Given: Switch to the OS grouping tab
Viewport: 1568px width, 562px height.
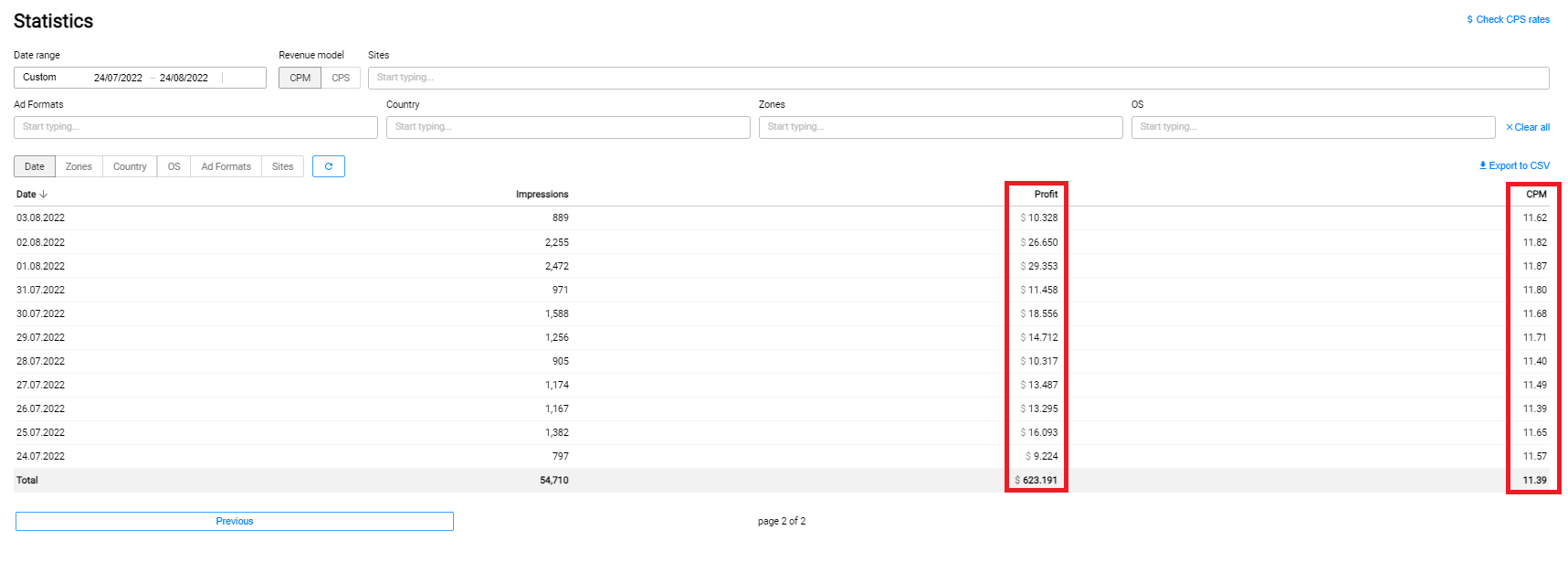Looking at the screenshot, I should tap(174, 166).
